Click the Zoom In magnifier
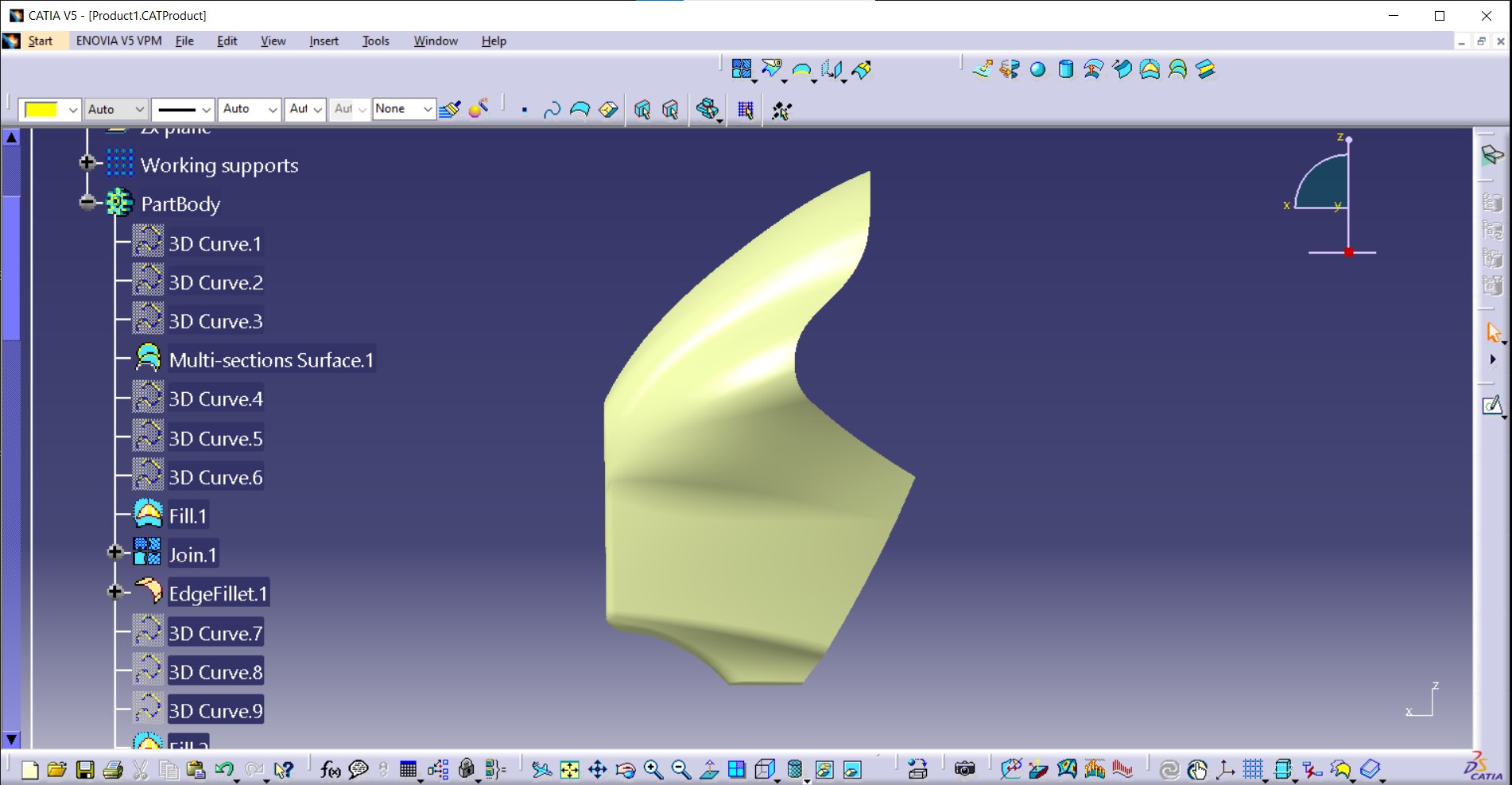Screen dimensions: 1512x785 tap(653, 769)
